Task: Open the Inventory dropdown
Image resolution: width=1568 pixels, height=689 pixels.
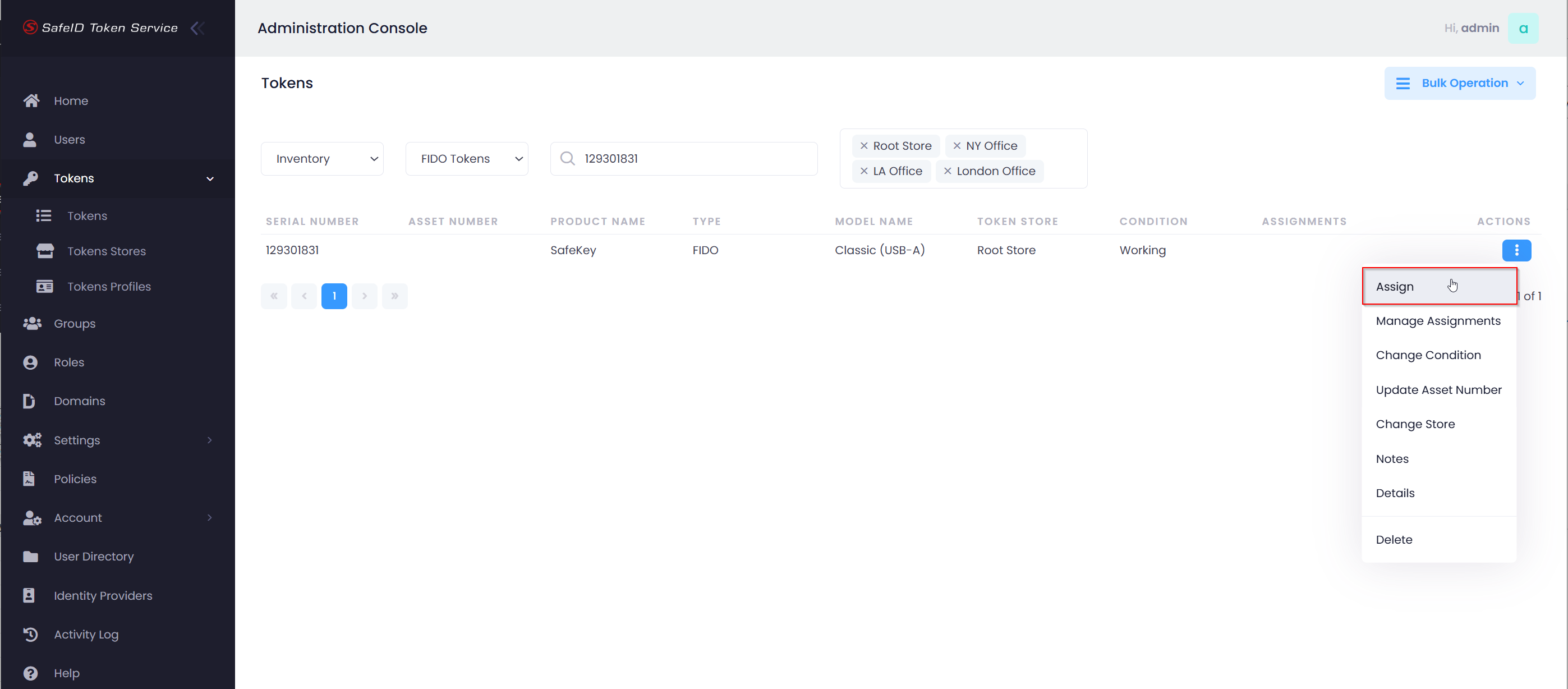Action: pos(322,159)
